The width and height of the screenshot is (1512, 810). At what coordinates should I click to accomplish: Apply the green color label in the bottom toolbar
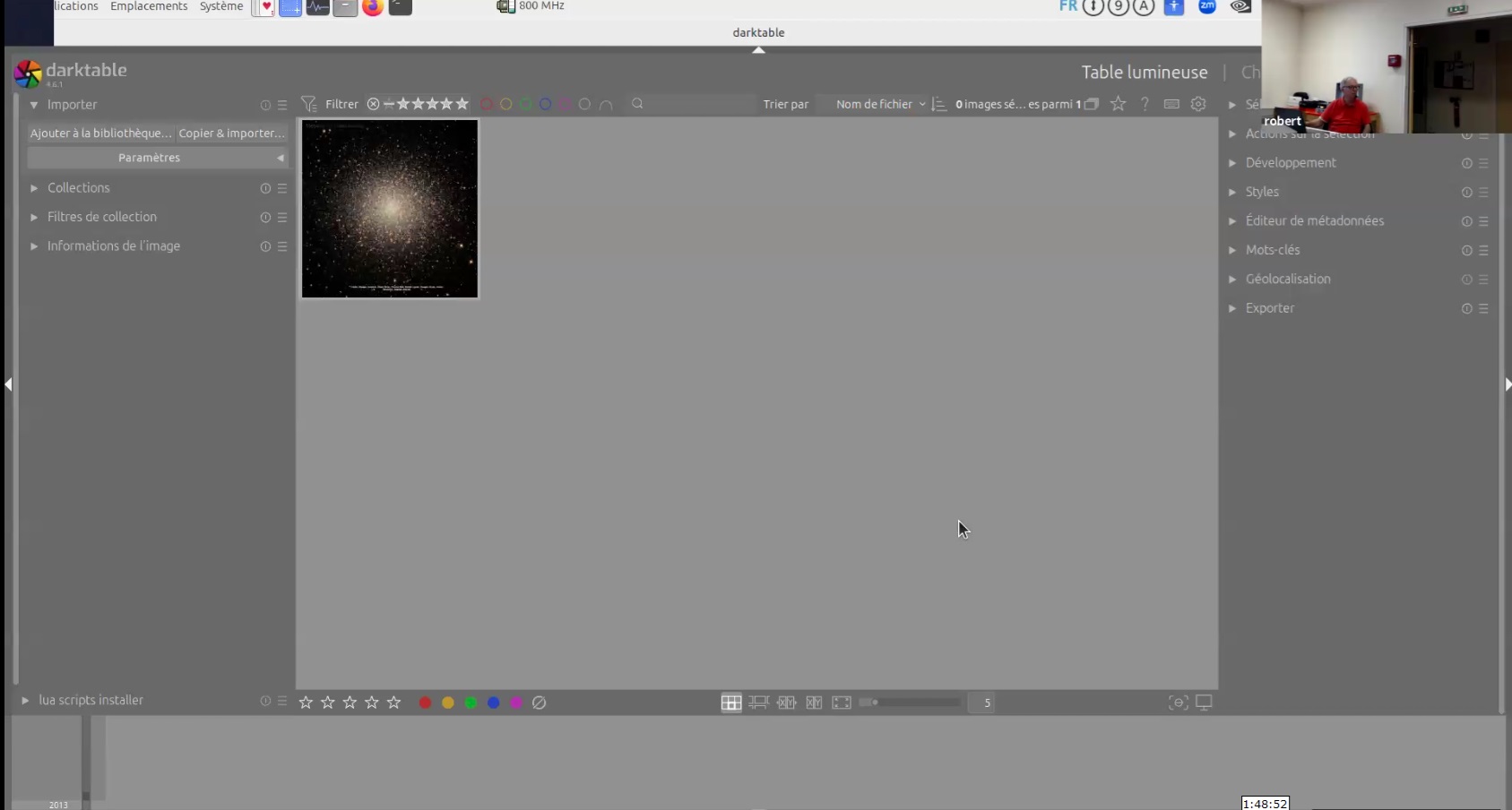pyautogui.click(x=471, y=702)
